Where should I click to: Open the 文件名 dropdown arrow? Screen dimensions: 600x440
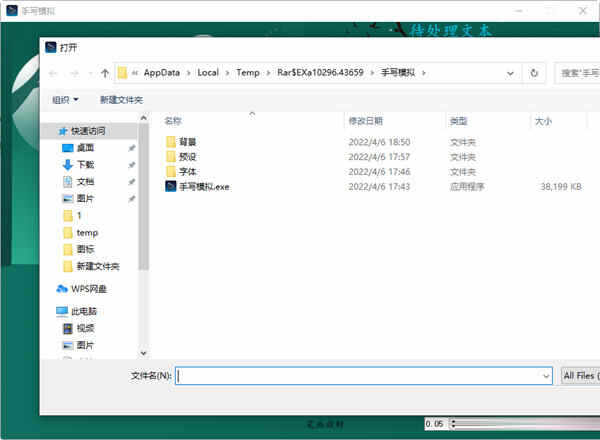pyautogui.click(x=546, y=376)
